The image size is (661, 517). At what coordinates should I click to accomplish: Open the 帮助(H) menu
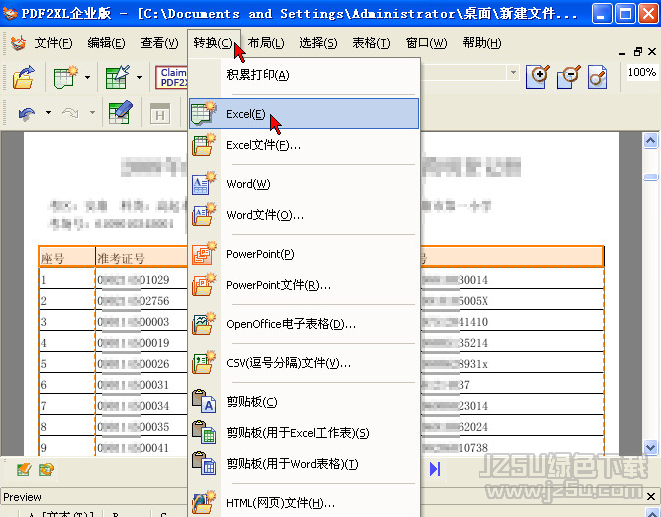tap(482, 43)
